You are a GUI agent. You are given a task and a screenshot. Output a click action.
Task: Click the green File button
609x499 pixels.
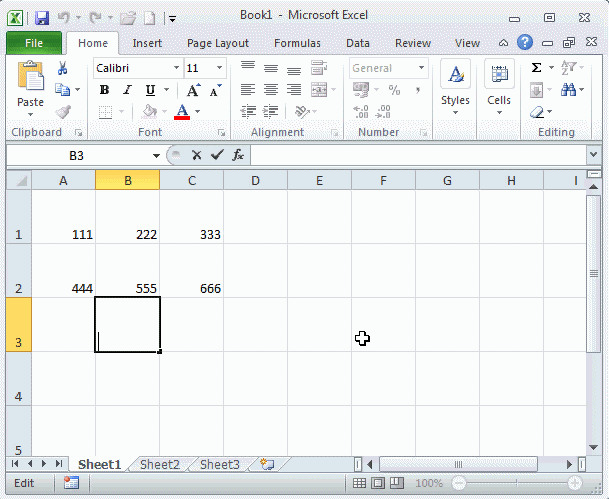34,43
